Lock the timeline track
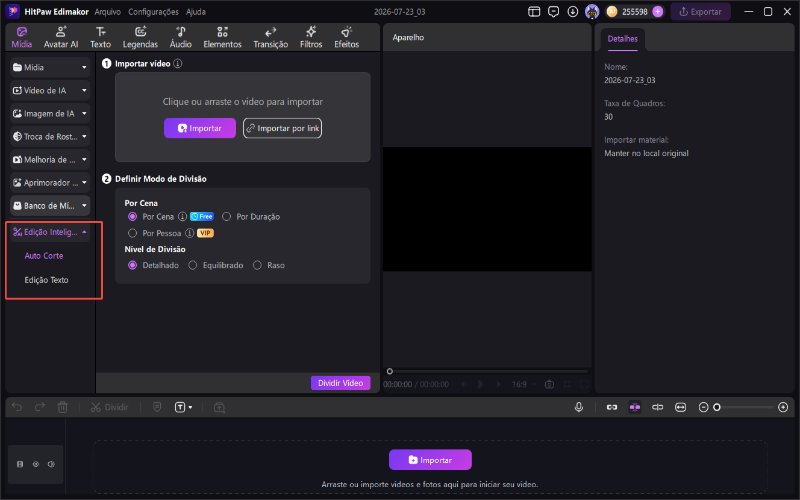Viewport: 800px width, 500px height. [x=20, y=464]
